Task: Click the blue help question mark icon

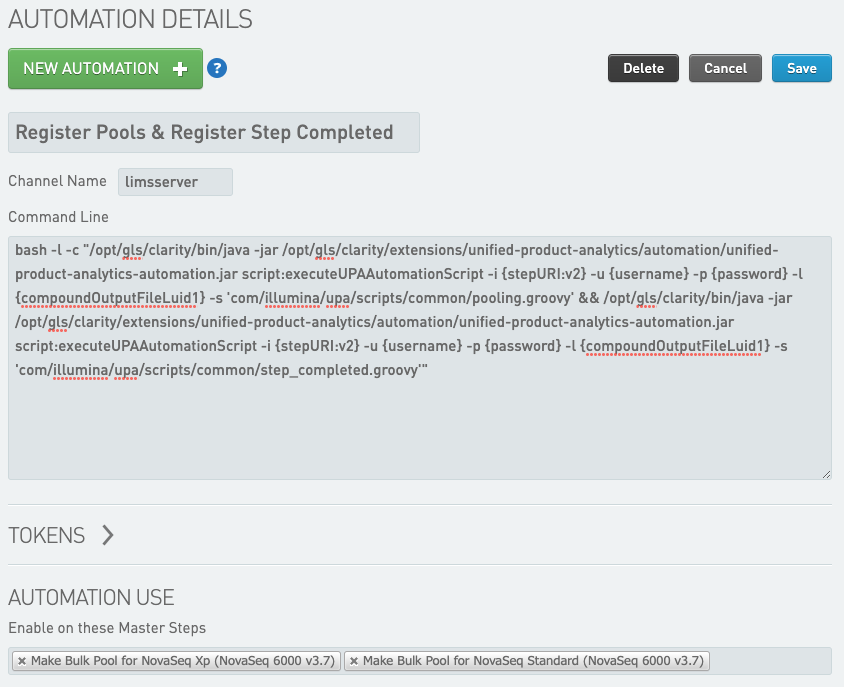Action: pos(217,69)
